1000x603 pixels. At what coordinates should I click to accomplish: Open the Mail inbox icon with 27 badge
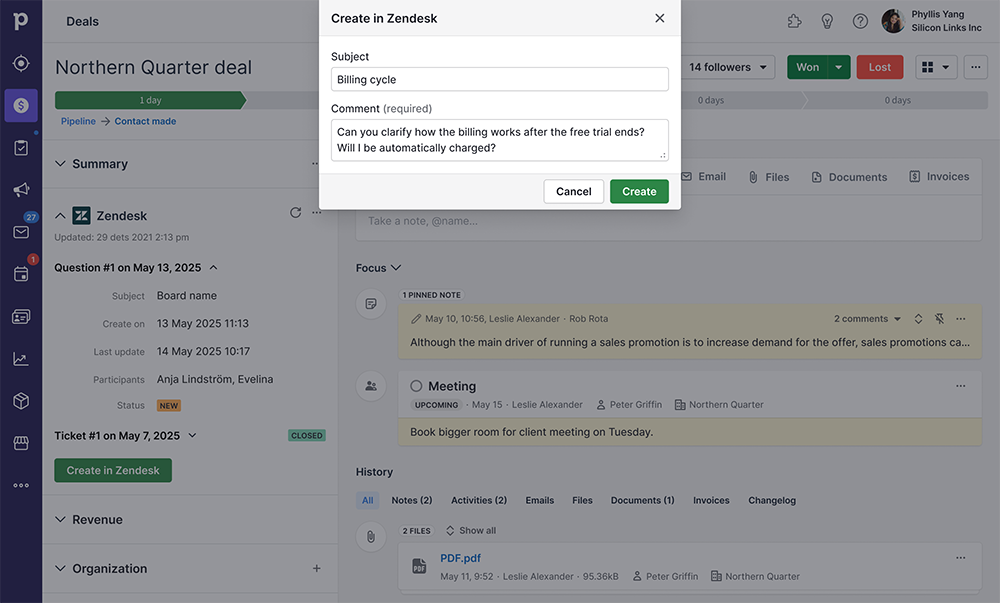(21, 231)
